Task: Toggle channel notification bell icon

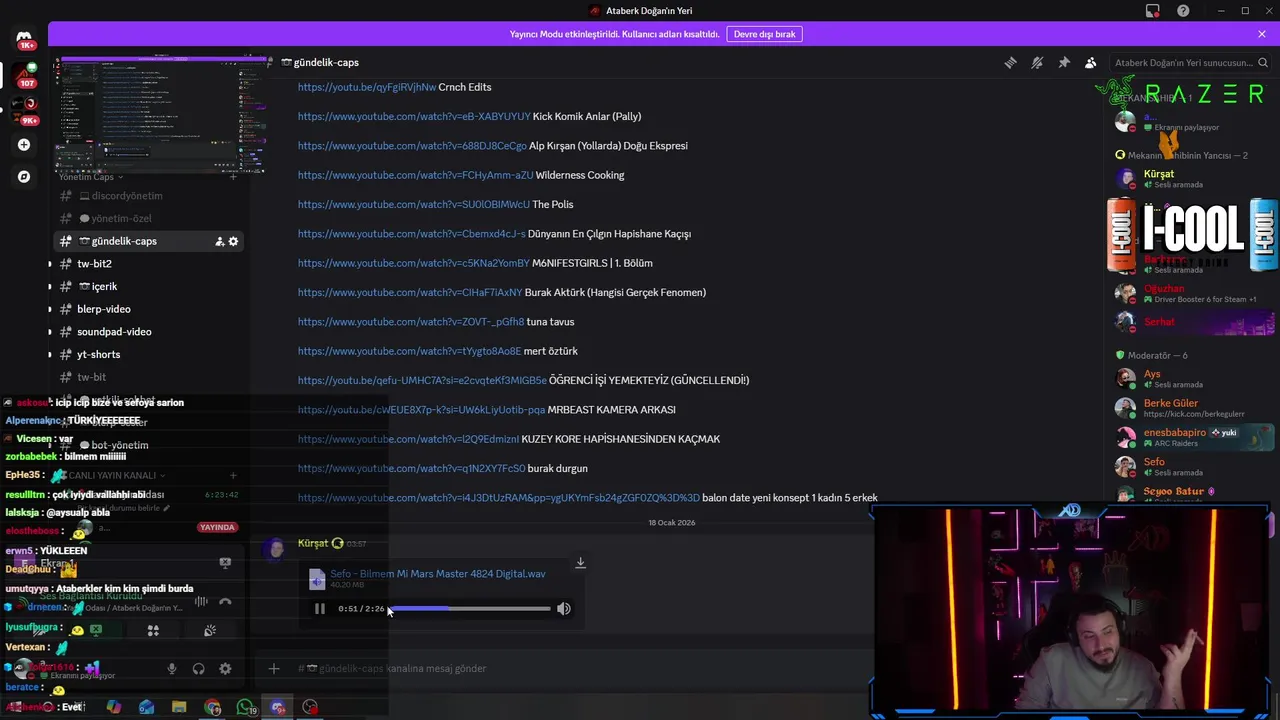Action: [x=1037, y=62]
